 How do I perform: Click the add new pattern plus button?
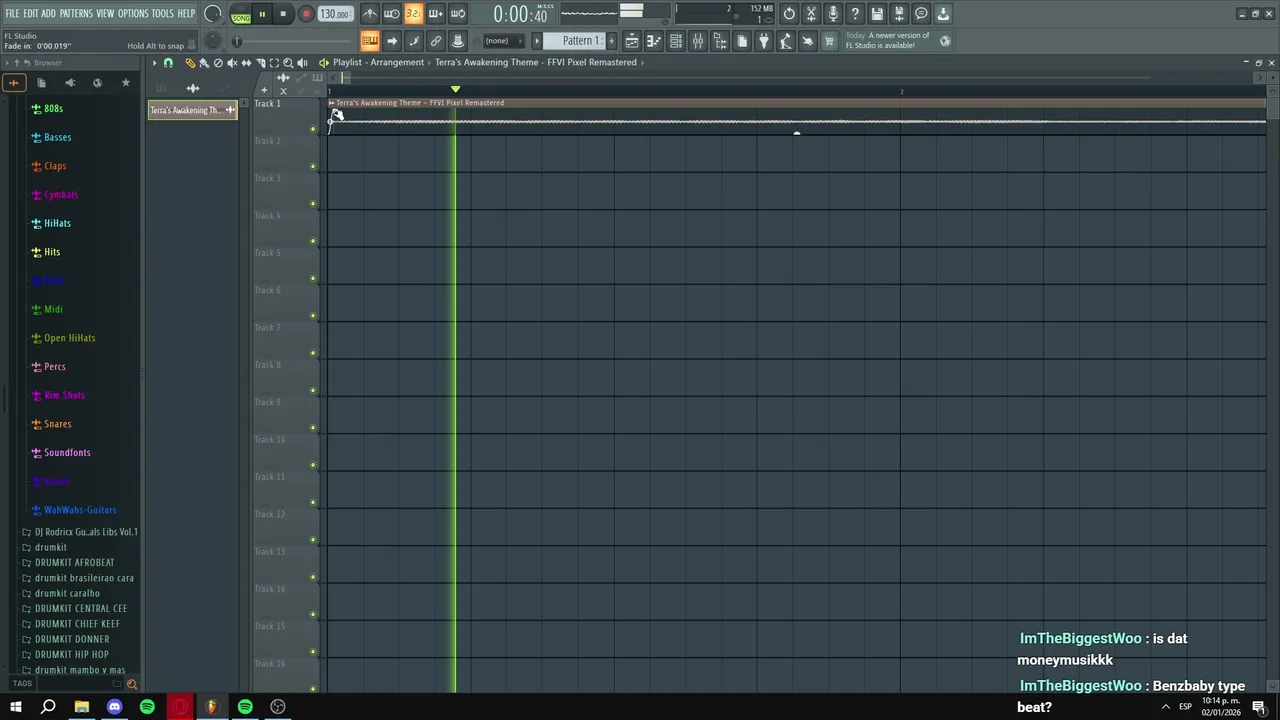coord(611,41)
